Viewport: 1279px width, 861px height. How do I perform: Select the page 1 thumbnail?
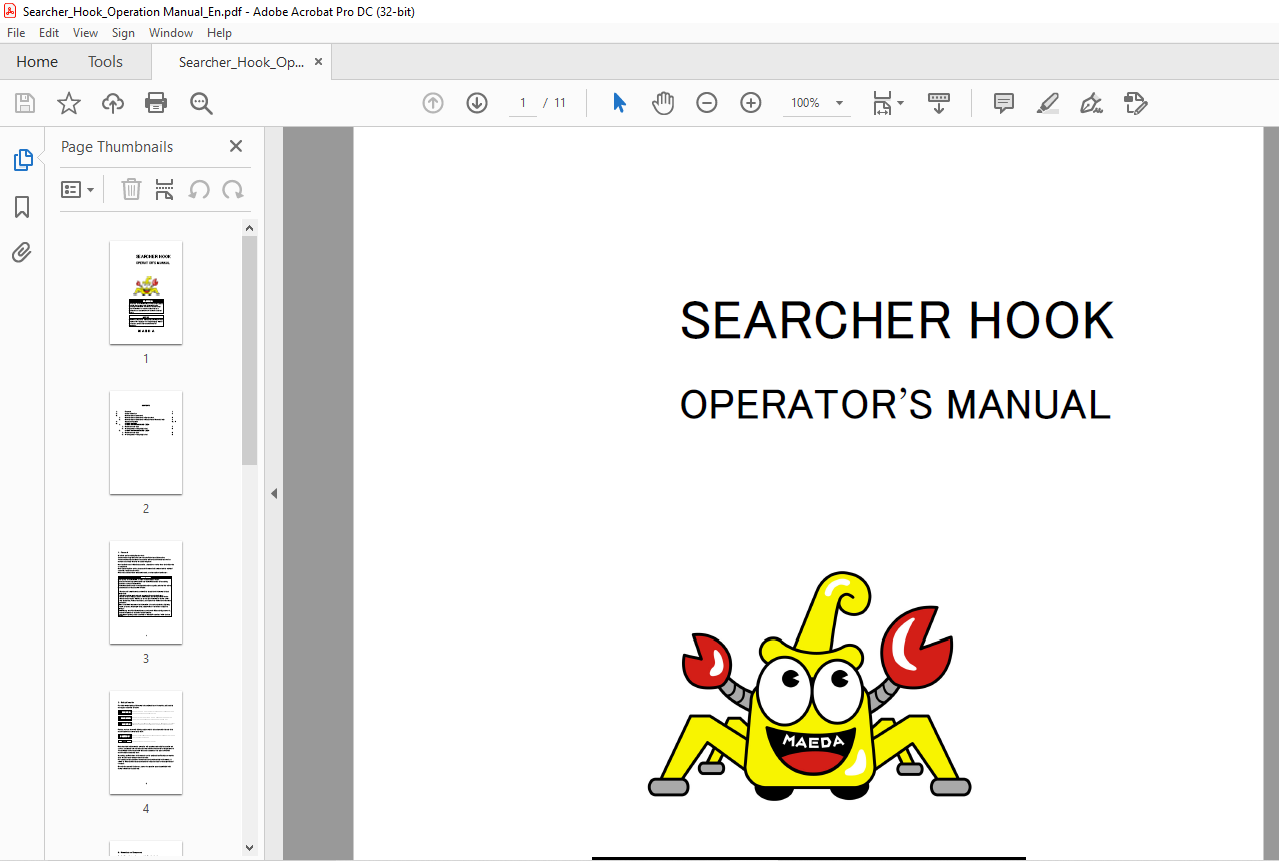tap(146, 292)
